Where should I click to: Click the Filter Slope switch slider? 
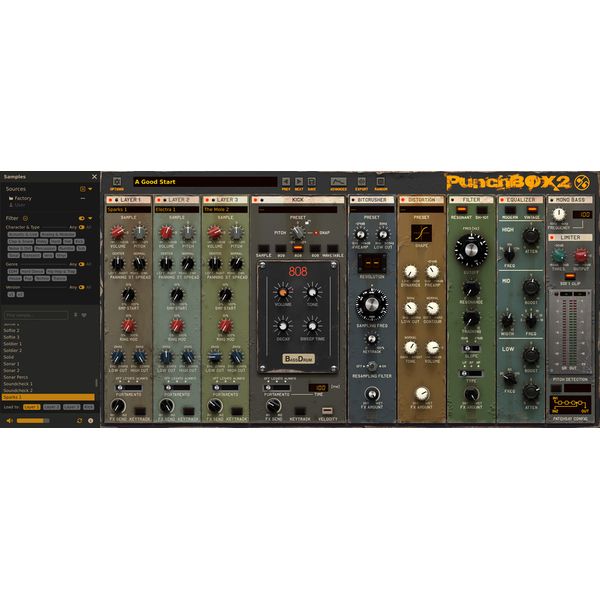tap(471, 349)
